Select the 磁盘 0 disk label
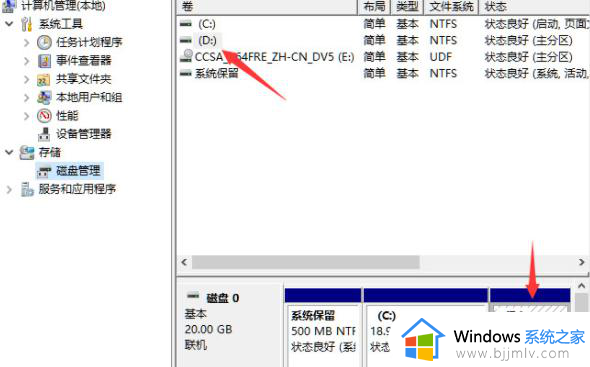 point(223,298)
